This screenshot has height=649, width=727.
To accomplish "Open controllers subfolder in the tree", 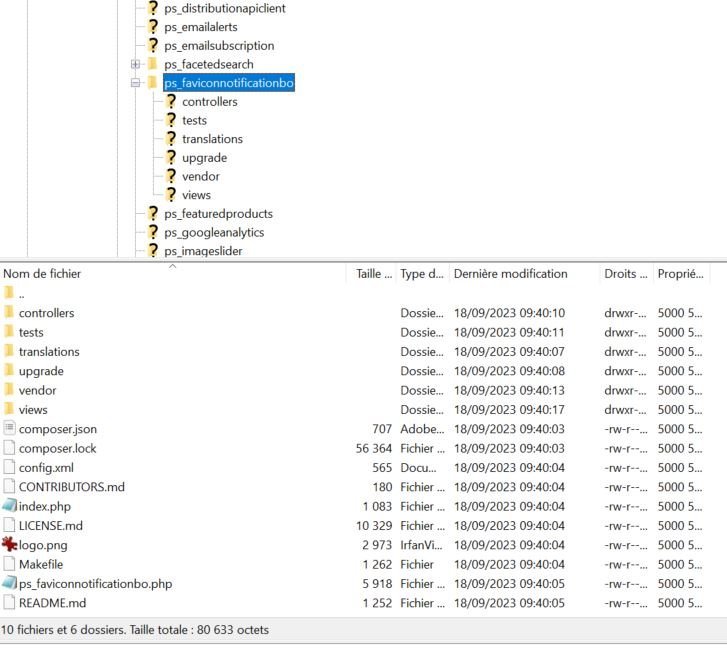I will pos(210,102).
